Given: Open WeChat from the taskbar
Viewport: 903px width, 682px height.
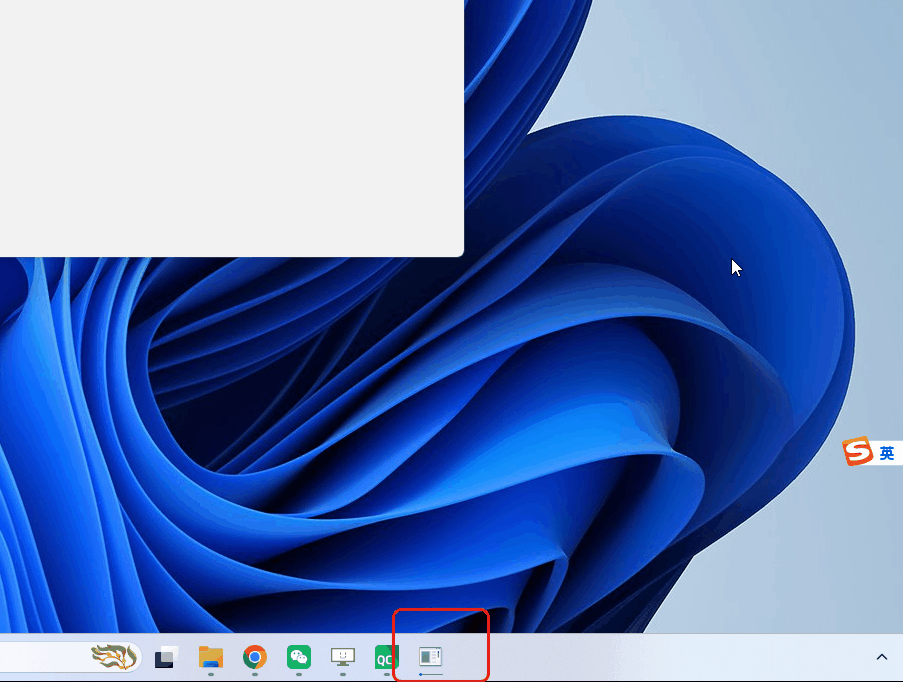Looking at the screenshot, I should coord(299,657).
